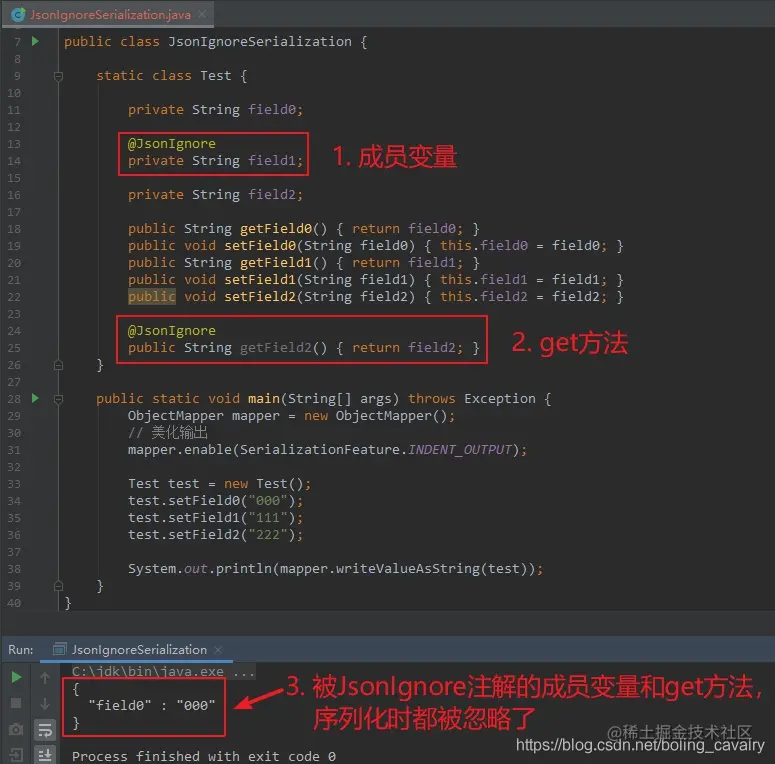Click the 美化输出 comment line
The height and width of the screenshot is (764, 775).
[x=168, y=433]
